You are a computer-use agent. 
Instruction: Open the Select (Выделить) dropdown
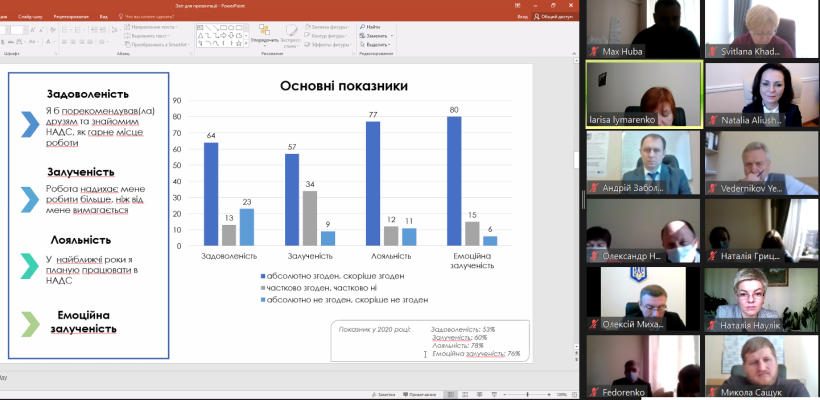[376, 45]
